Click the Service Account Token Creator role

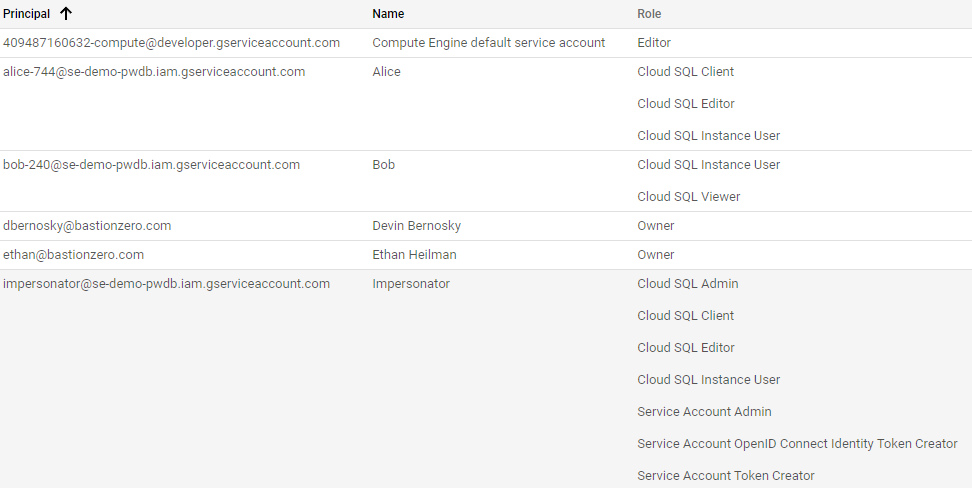point(725,476)
